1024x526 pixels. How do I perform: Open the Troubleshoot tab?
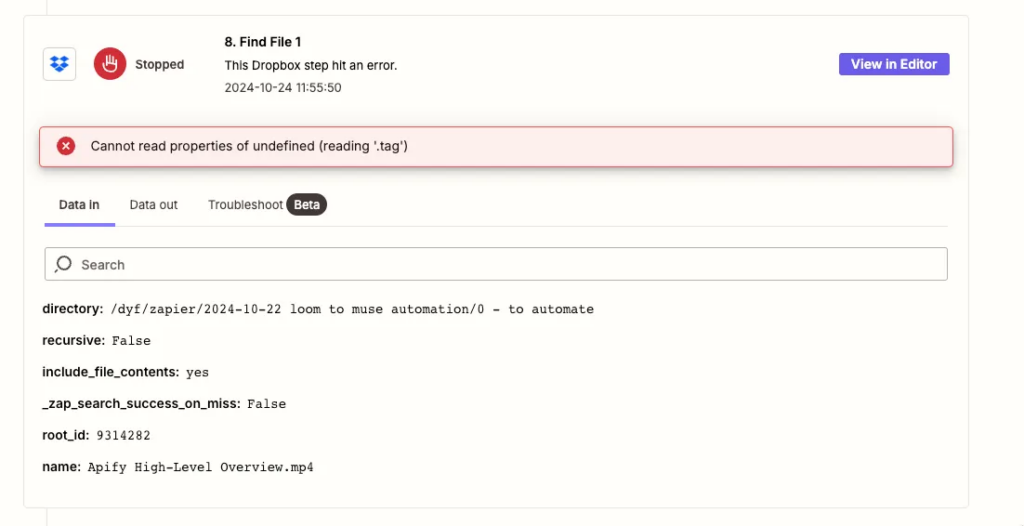(245, 205)
